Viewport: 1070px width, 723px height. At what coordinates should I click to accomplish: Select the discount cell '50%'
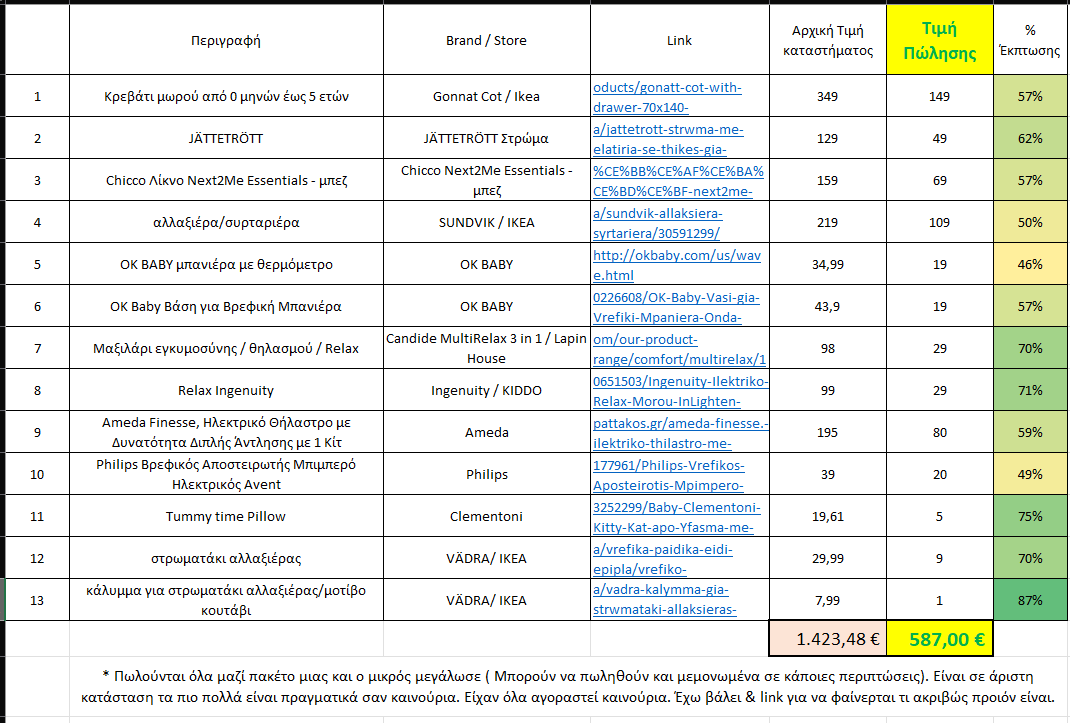[1030, 223]
